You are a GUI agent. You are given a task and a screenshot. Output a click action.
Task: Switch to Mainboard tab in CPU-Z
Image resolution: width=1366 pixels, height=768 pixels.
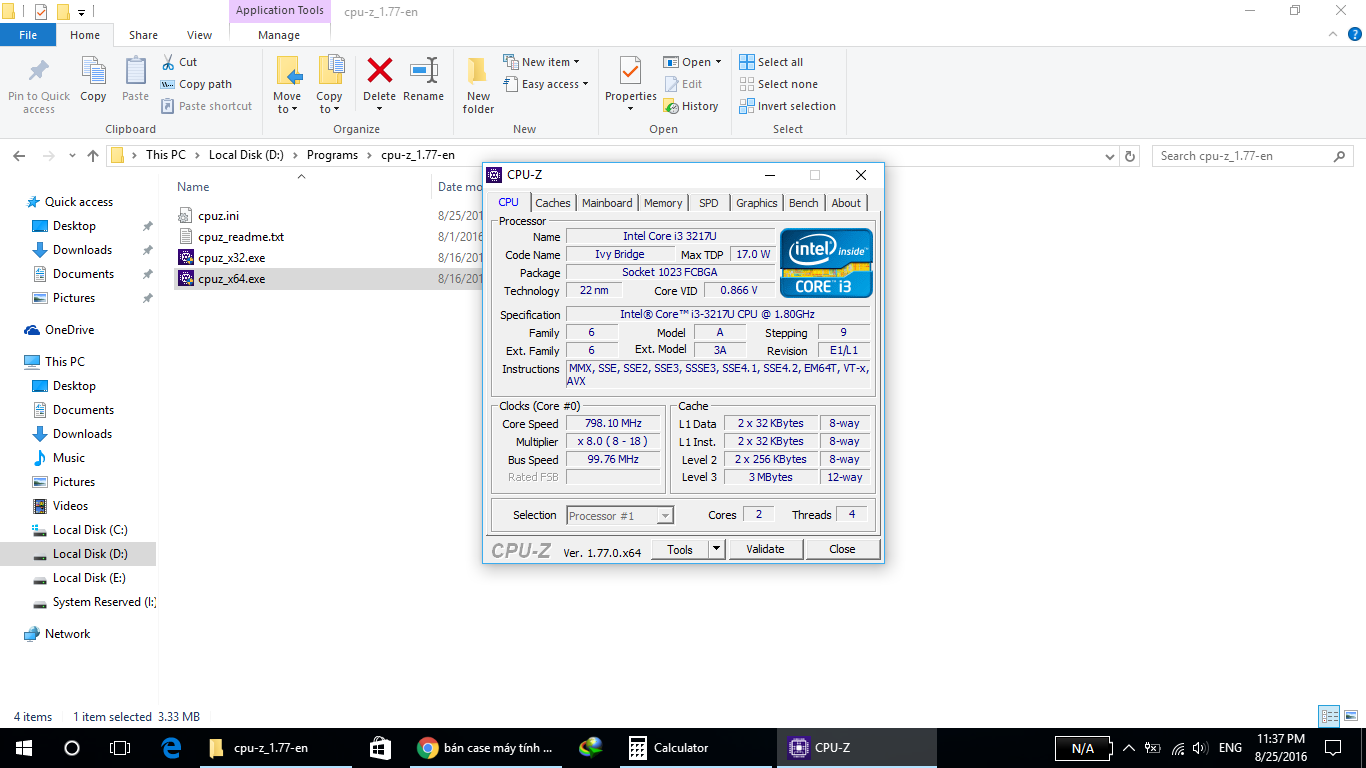click(607, 203)
